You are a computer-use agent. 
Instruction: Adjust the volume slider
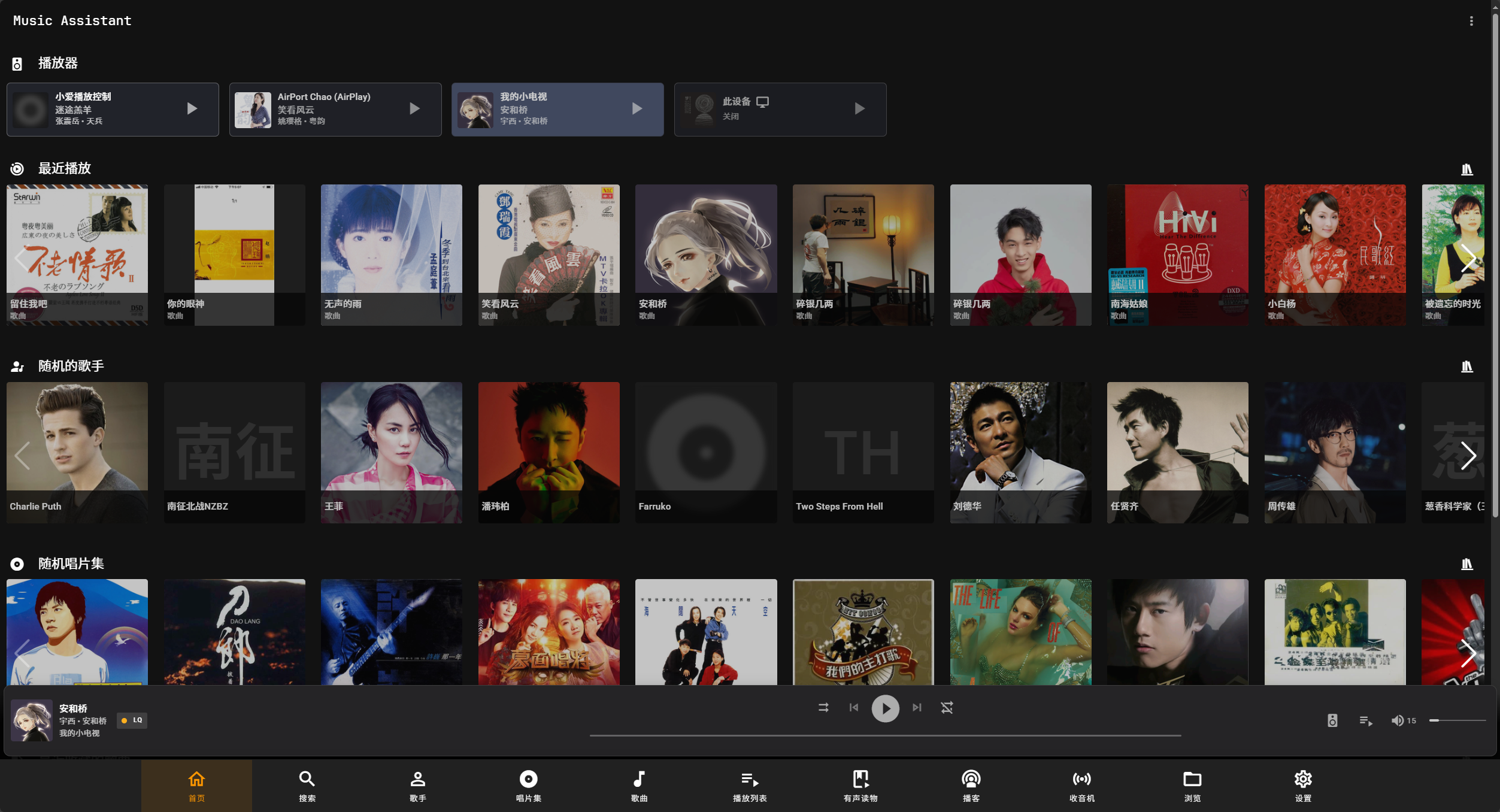click(x=1457, y=720)
